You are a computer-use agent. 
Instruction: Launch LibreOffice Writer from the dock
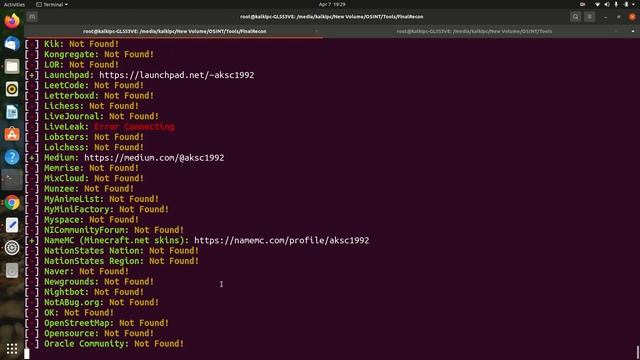click(x=12, y=112)
